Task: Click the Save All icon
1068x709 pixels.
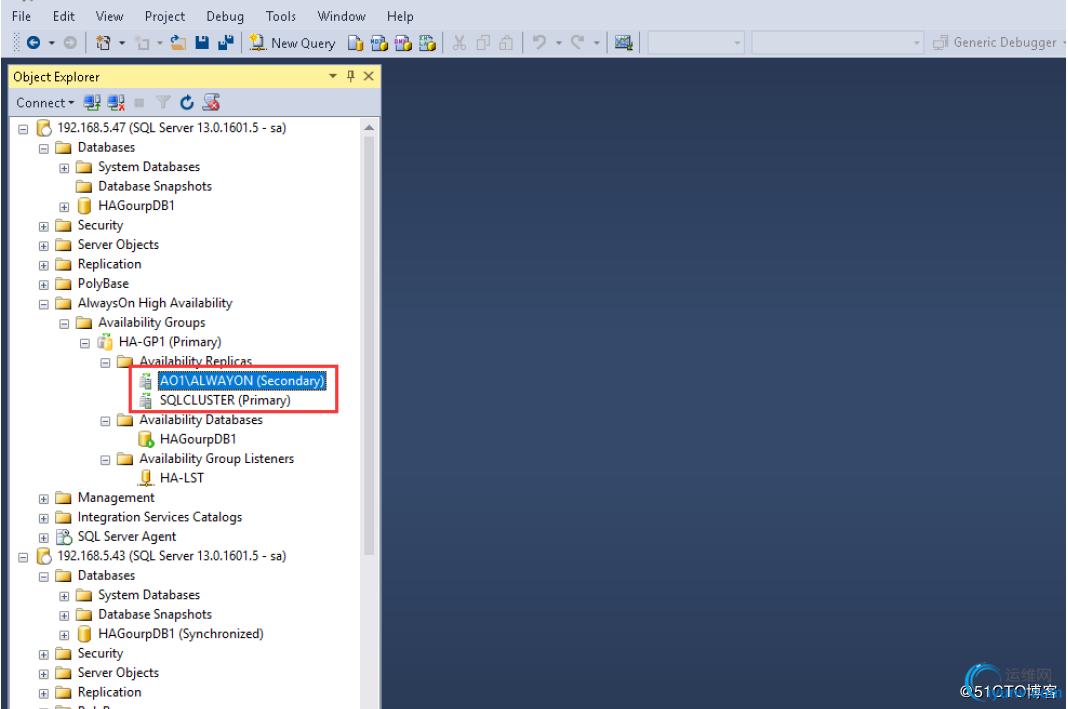Action: point(225,42)
